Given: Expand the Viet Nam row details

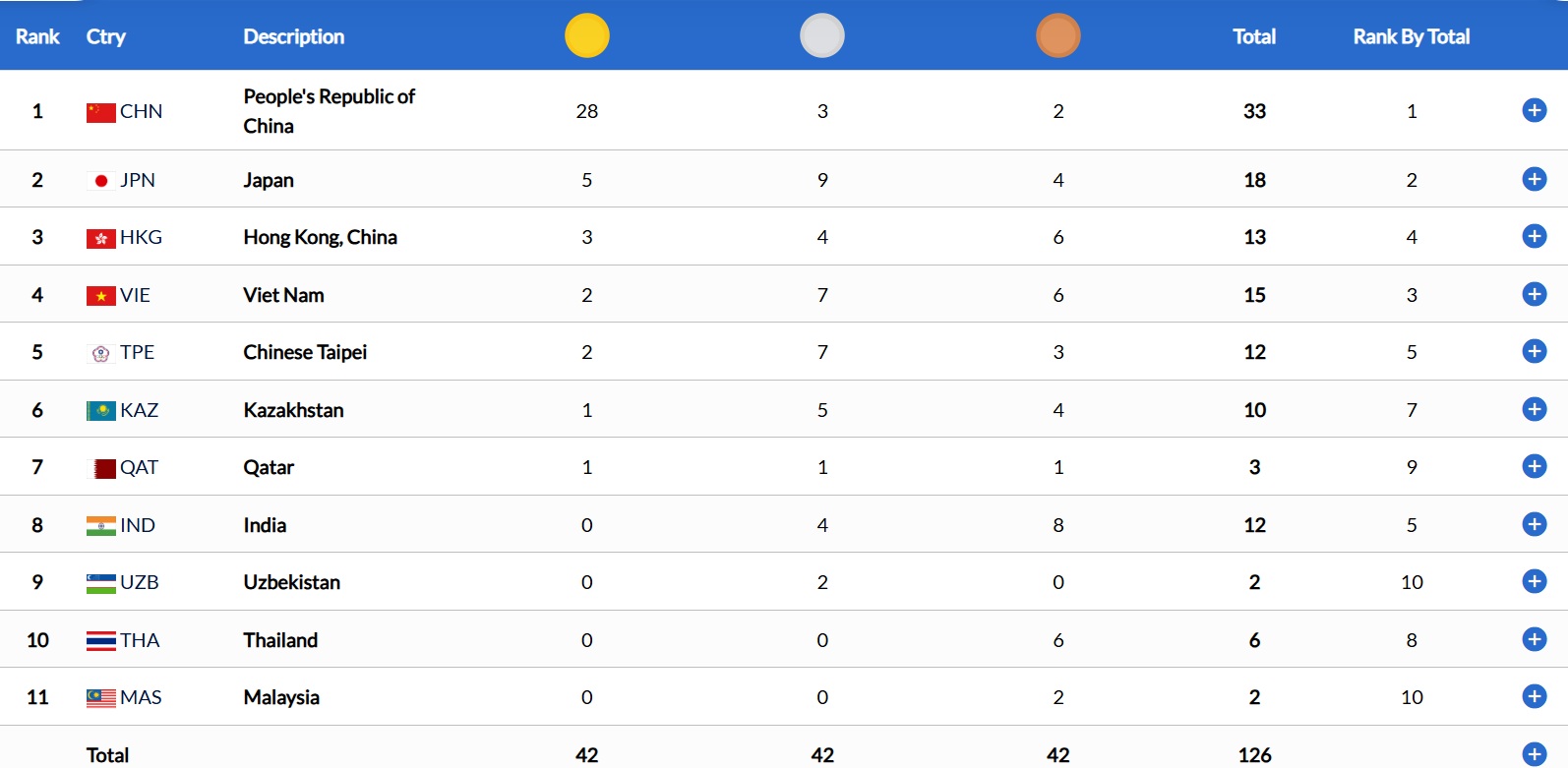Looking at the screenshot, I should [1534, 294].
